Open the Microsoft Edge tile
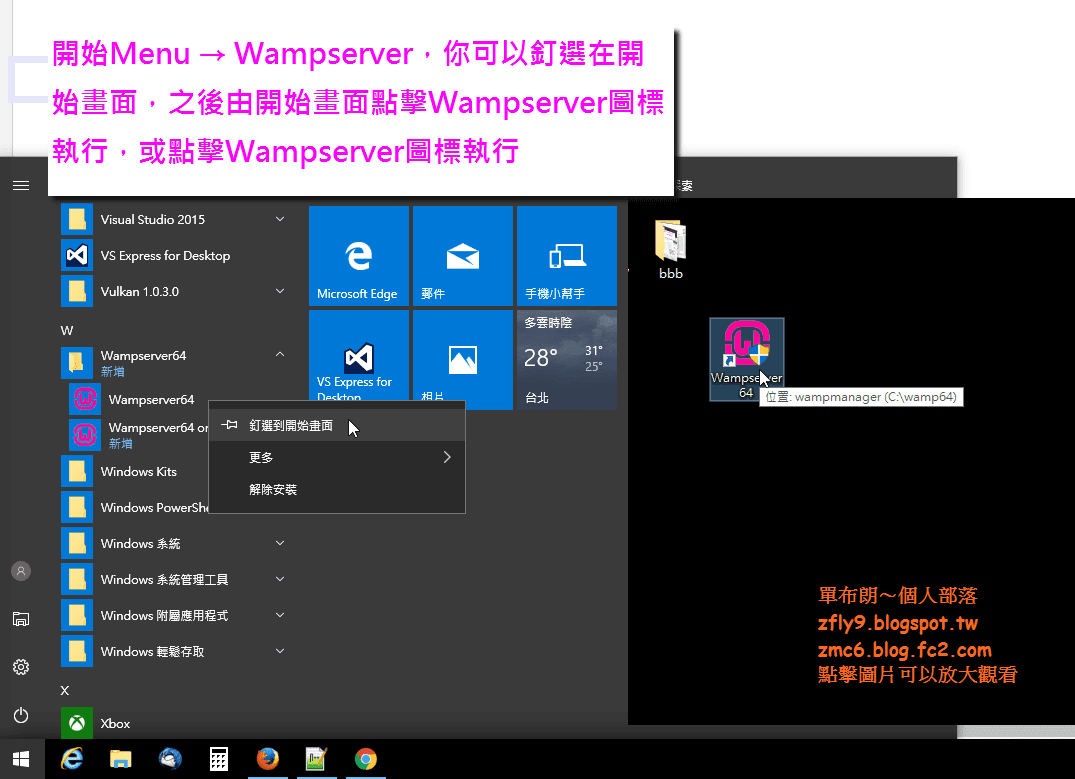The width and height of the screenshot is (1075, 779). tap(359, 256)
